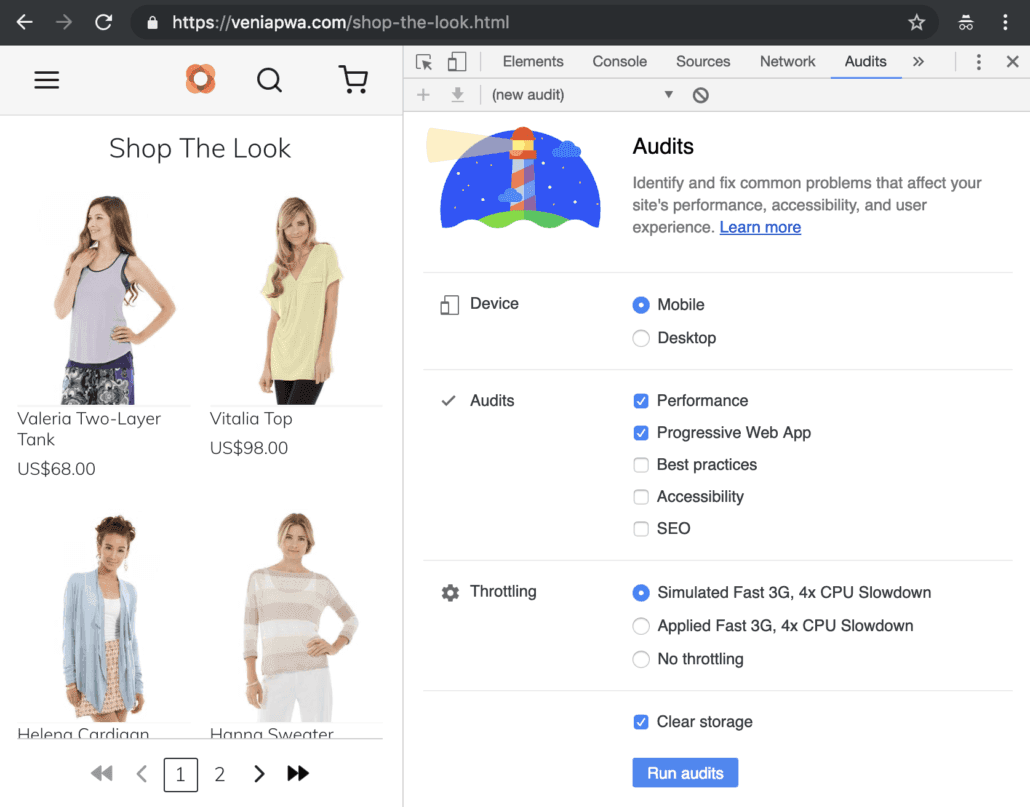Open the shopping cart
Viewport: 1030px width, 807px height.
[x=353, y=80]
